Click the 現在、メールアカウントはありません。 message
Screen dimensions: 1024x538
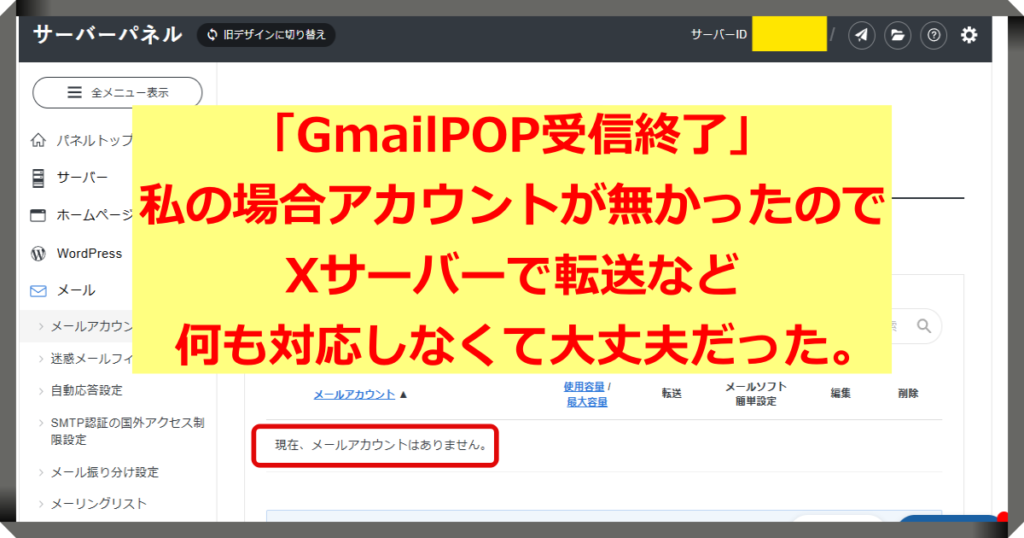coord(381,445)
